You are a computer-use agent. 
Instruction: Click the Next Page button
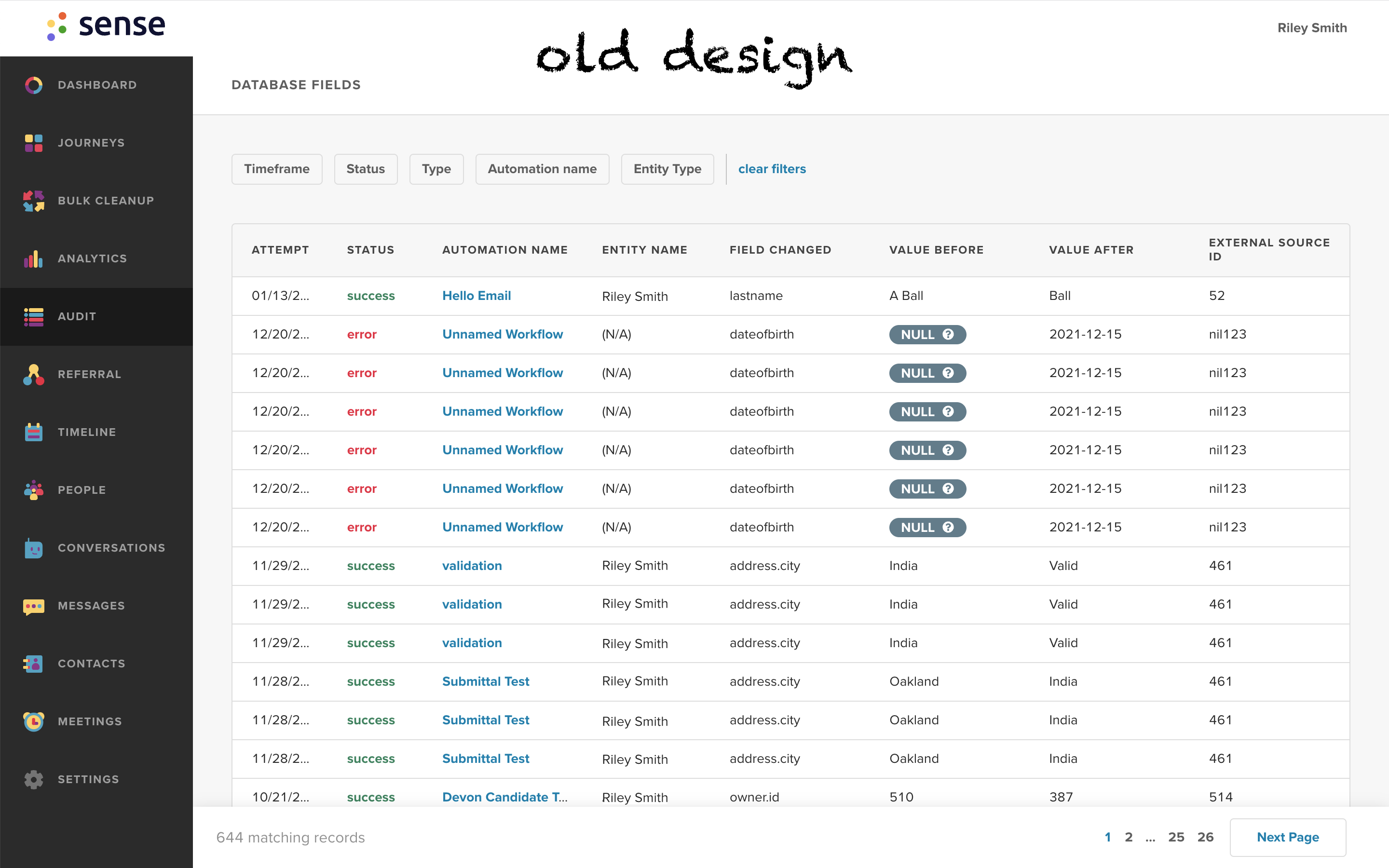click(x=1287, y=837)
